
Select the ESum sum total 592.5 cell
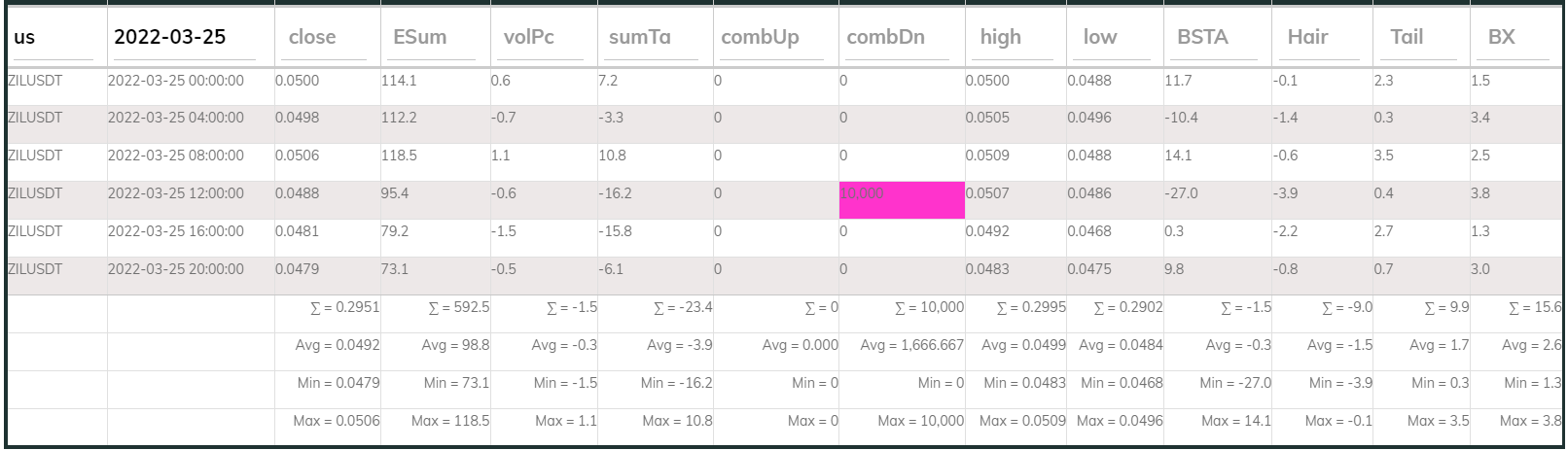[458, 307]
